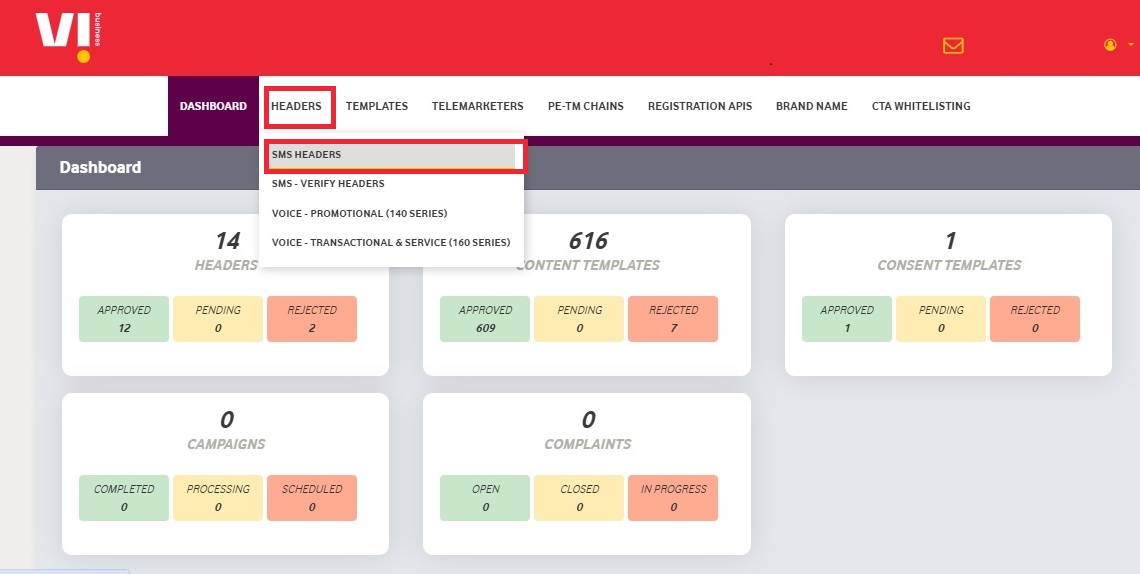Open the PE-TM Chains menu
This screenshot has width=1140, height=574.
tap(586, 106)
